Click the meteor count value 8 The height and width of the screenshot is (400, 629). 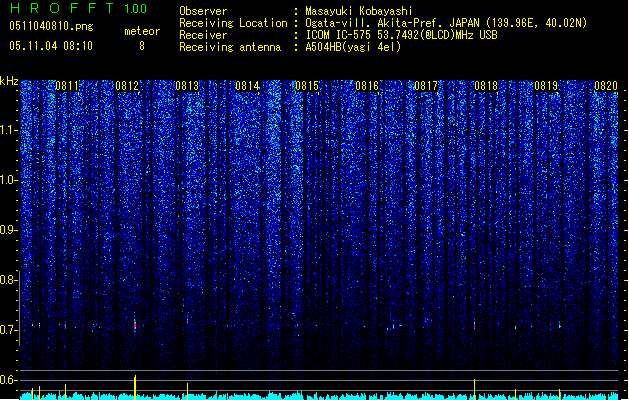pos(142,46)
